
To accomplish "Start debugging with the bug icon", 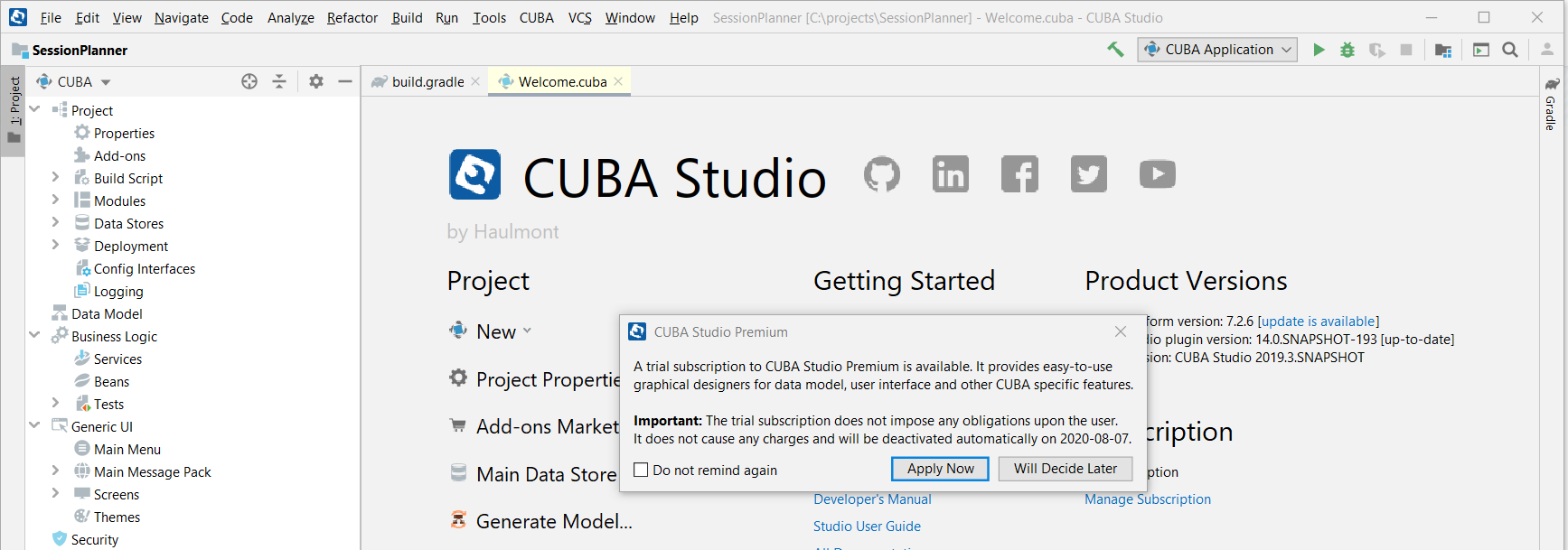I will pyautogui.click(x=1347, y=50).
